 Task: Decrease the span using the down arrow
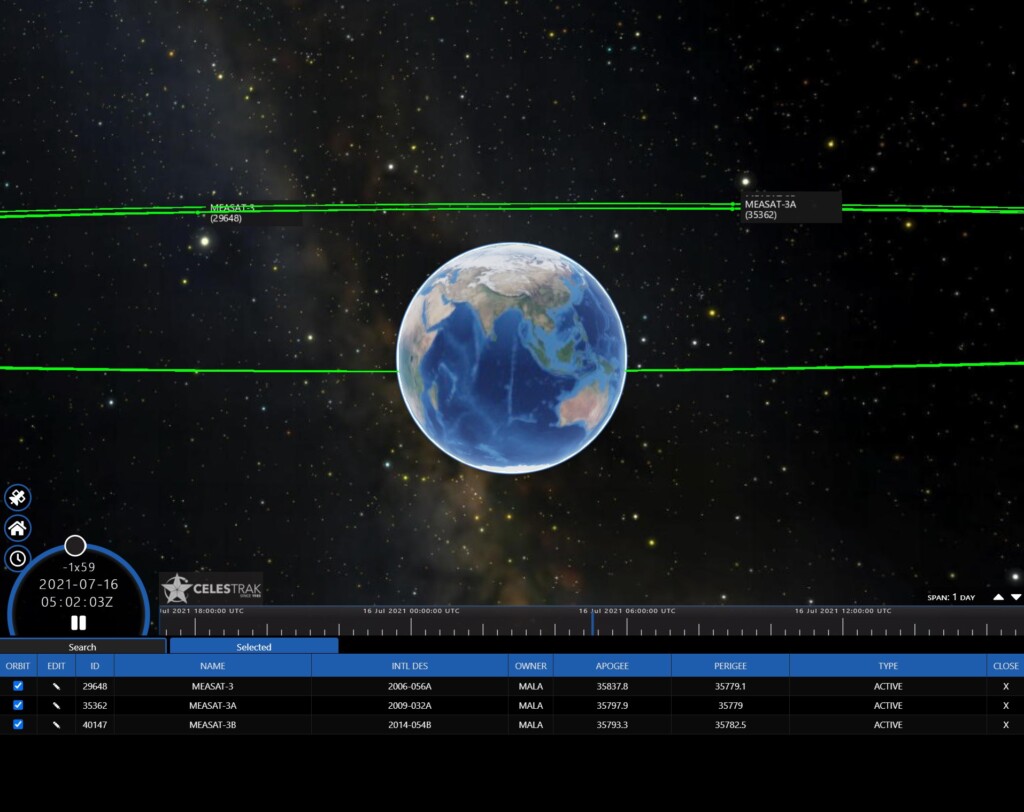(x=1016, y=597)
